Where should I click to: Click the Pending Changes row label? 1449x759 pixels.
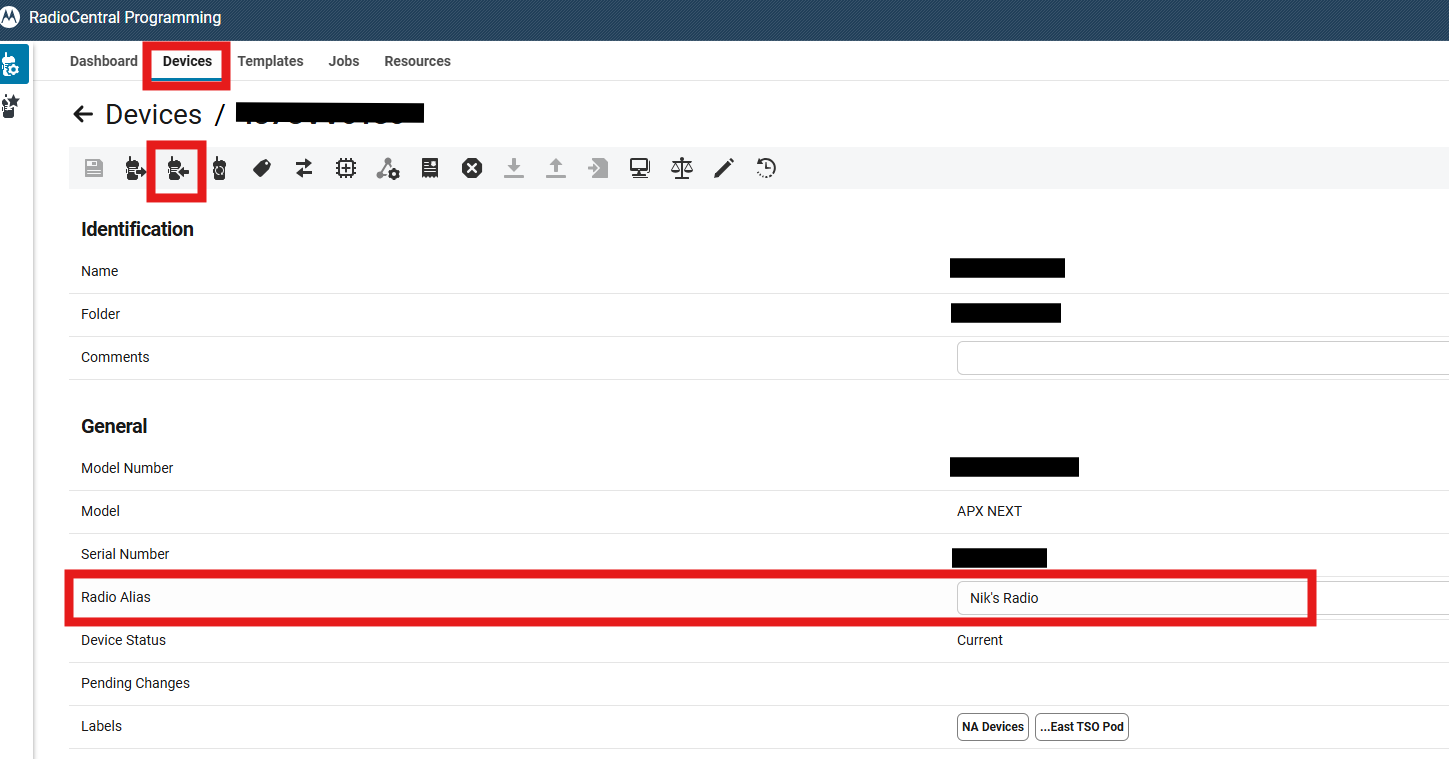click(x=135, y=683)
